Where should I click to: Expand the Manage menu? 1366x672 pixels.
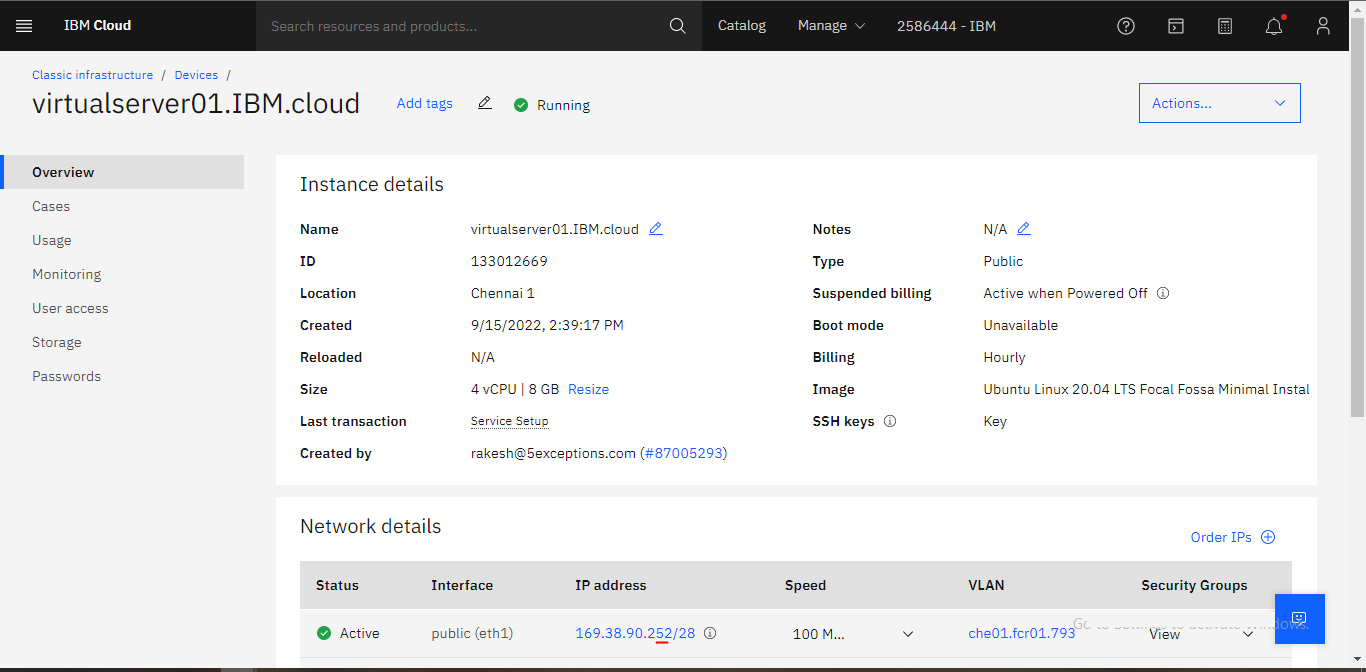click(x=831, y=26)
